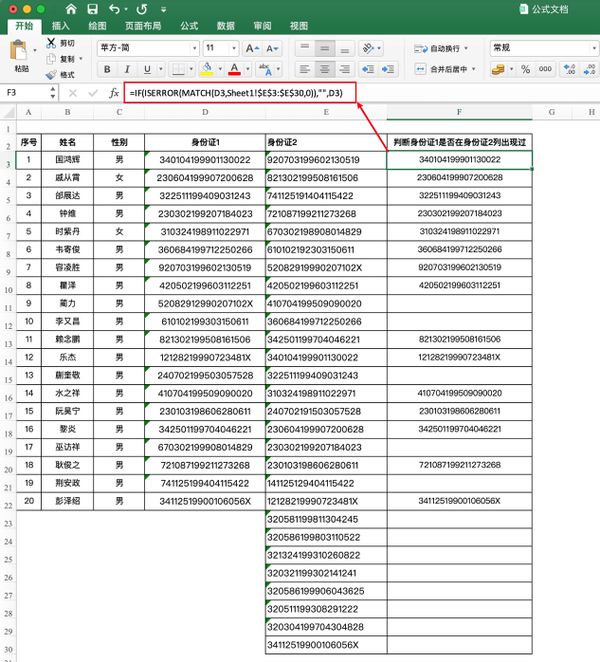Toggle bold formatting
The width and height of the screenshot is (600, 662).
pos(106,69)
